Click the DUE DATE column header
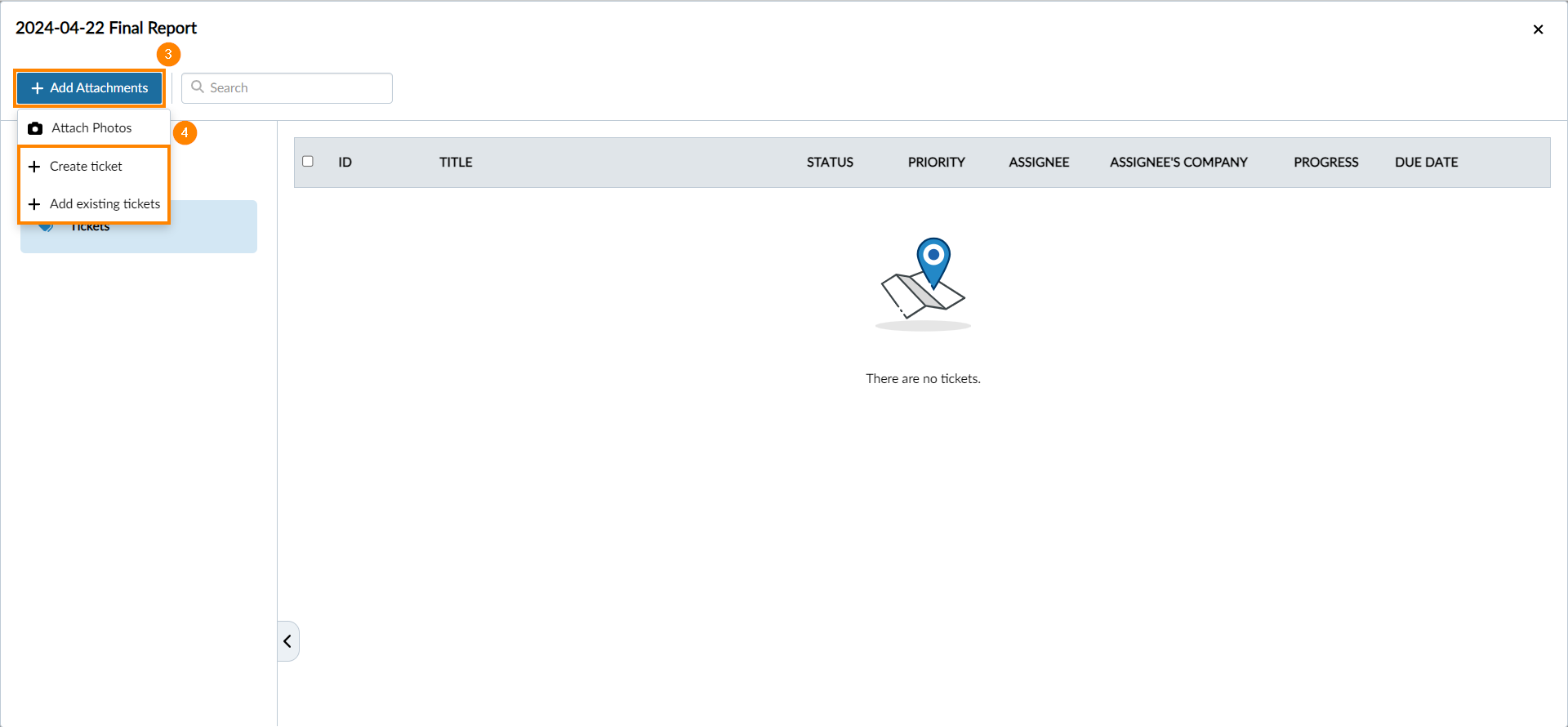Image resolution: width=1568 pixels, height=727 pixels. [x=1426, y=163]
